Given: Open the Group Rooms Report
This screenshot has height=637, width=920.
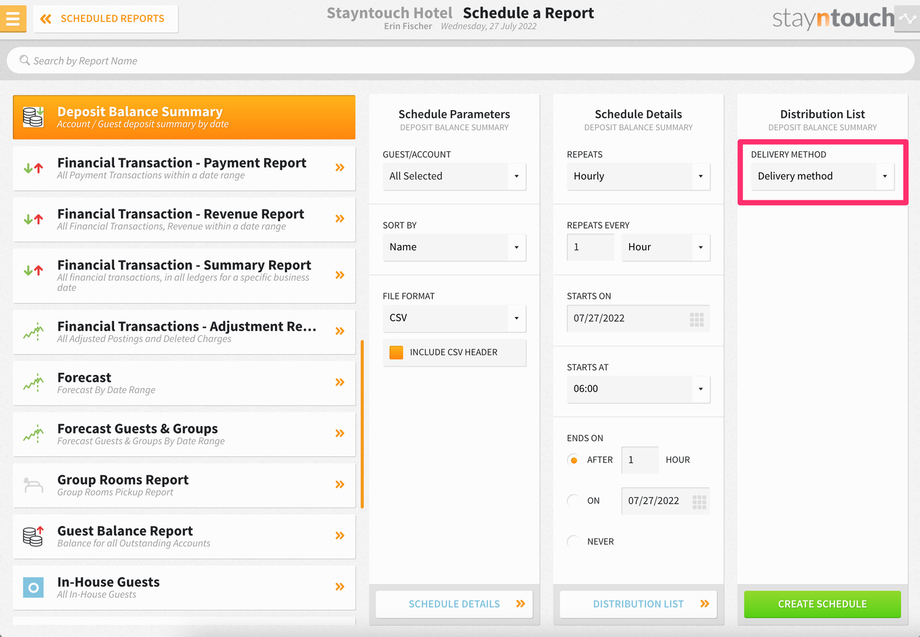Looking at the screenshot, I should pos(184,484).
